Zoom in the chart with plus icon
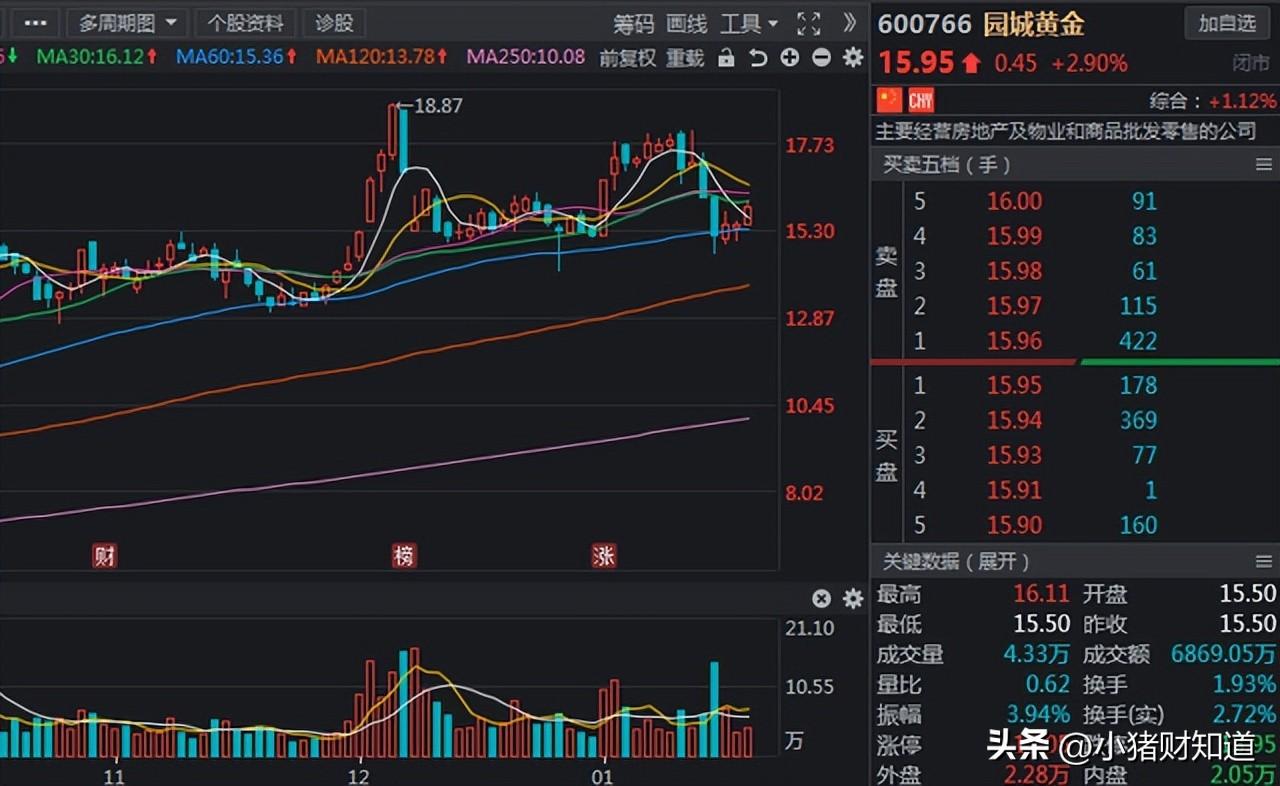 [x=790, y=58]
